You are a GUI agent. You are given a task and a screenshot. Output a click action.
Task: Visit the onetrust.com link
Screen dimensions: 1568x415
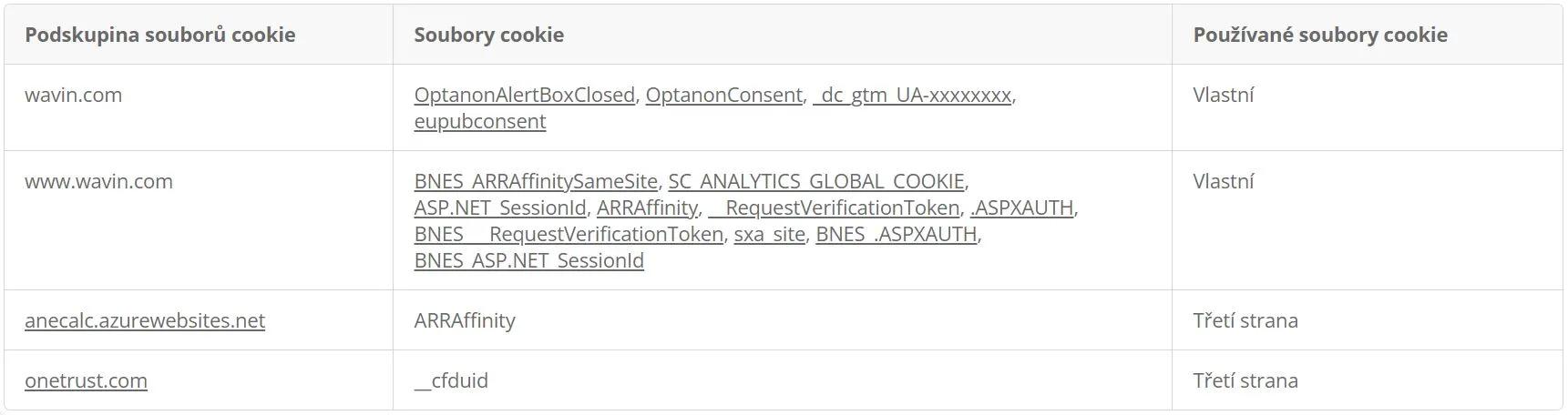tap(86, 380)
